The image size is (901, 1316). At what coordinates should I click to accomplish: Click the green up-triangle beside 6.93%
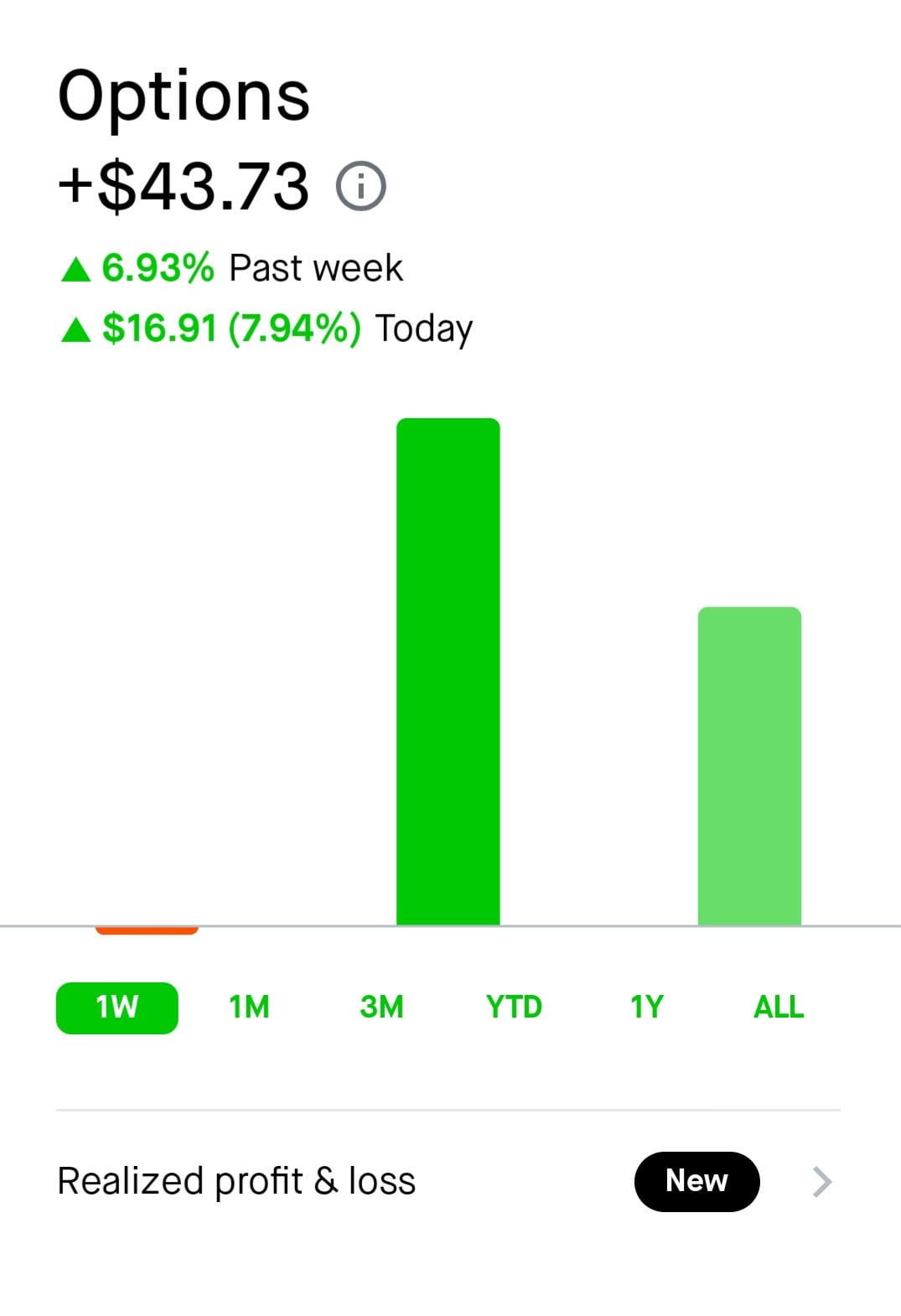(x=75, y=270)
